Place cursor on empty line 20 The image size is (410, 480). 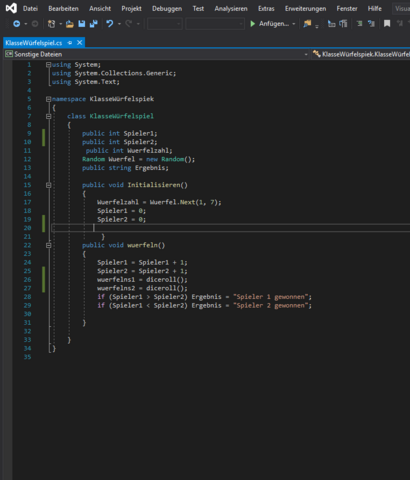tap(231, 228)
